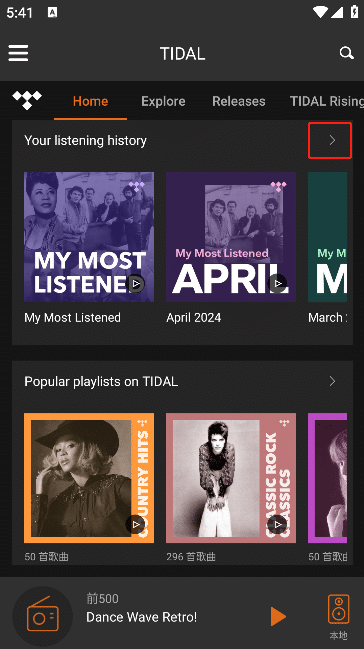
Task: Play the Classic Rock Classics overlay button
Action: click(278, 525)
